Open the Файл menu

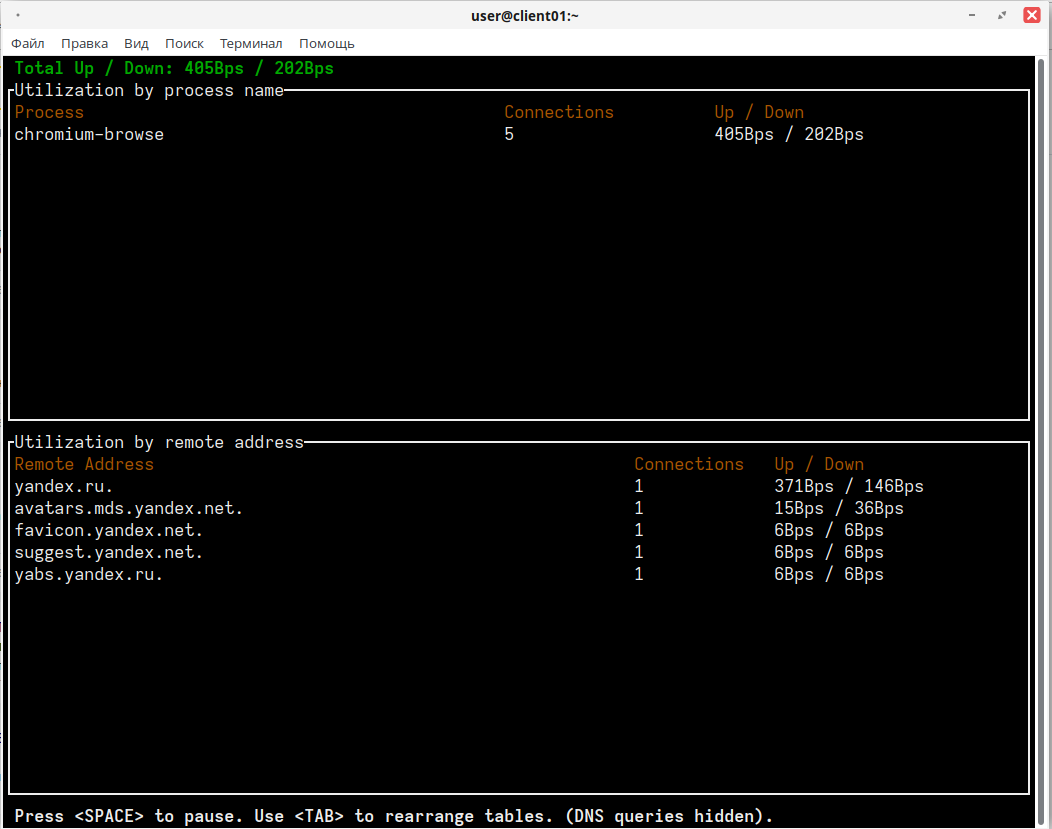tap(28, 44)
